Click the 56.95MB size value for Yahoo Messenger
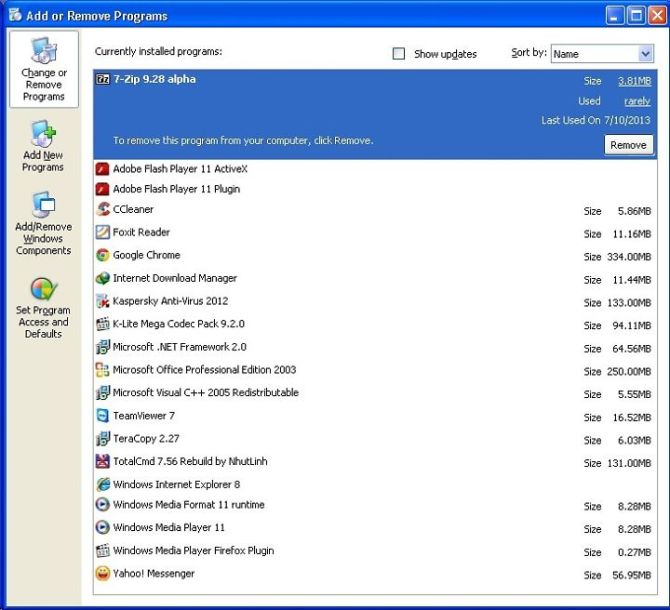Image resolution: width=670 pixels, height=610 pixels. click(x=632, y=575)
